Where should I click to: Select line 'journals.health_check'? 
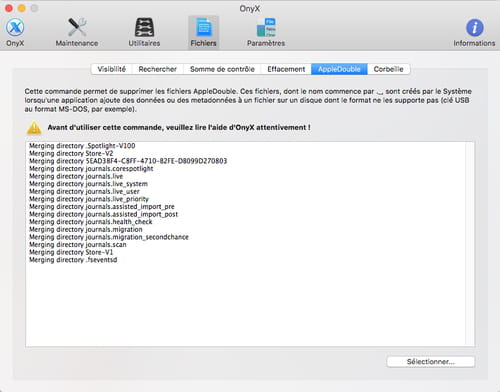(x=91, y=222)
